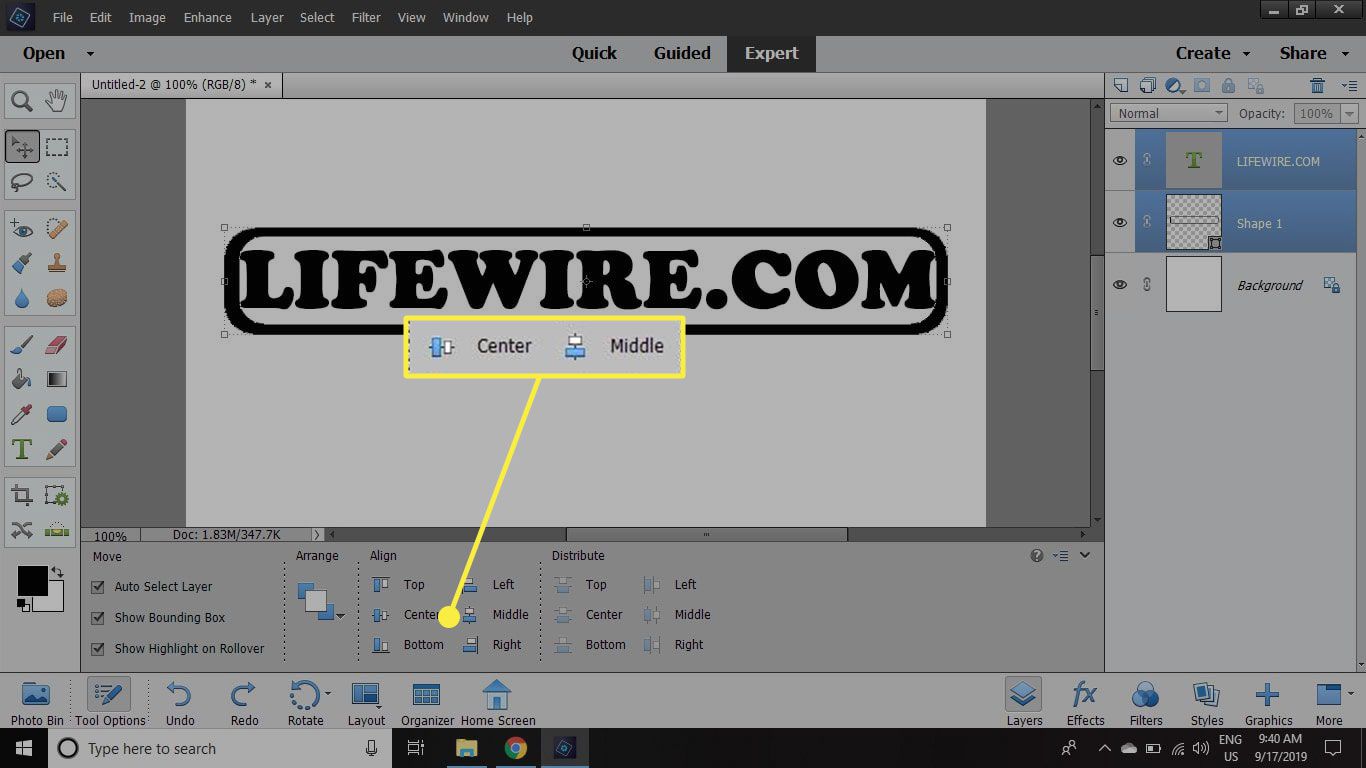
Task: Select the Spot Healing bandage tool
Action: click(x=57, y=230)
